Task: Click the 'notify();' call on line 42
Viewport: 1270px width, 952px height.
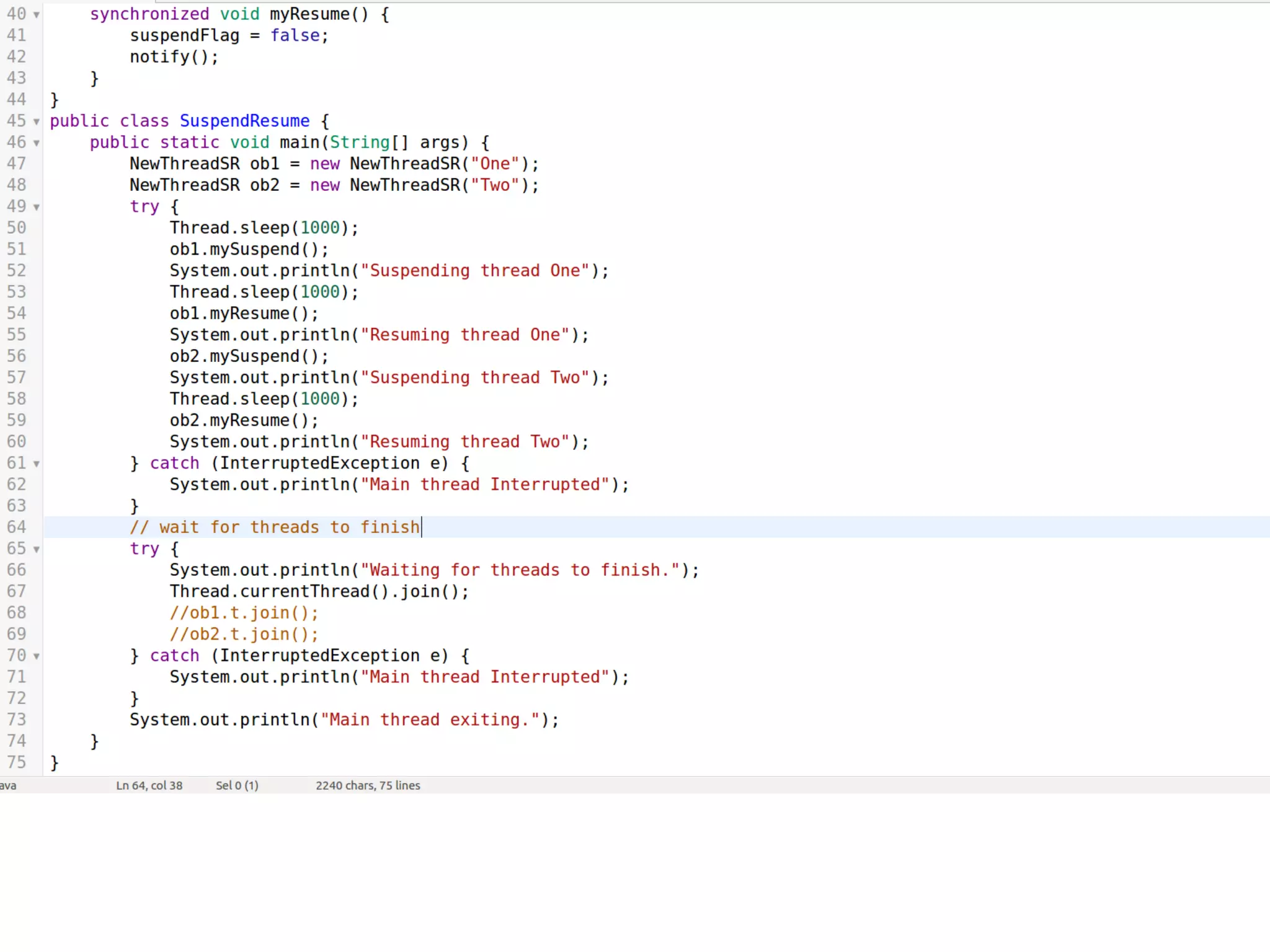Action: 174,57
